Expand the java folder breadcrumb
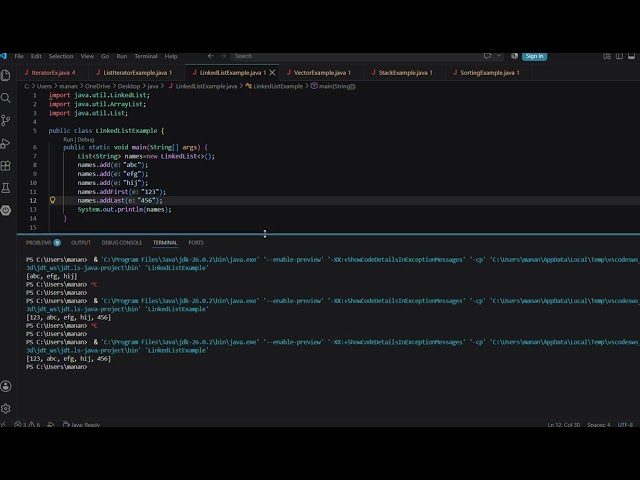The image size is (640, 480). pos(153,86)
